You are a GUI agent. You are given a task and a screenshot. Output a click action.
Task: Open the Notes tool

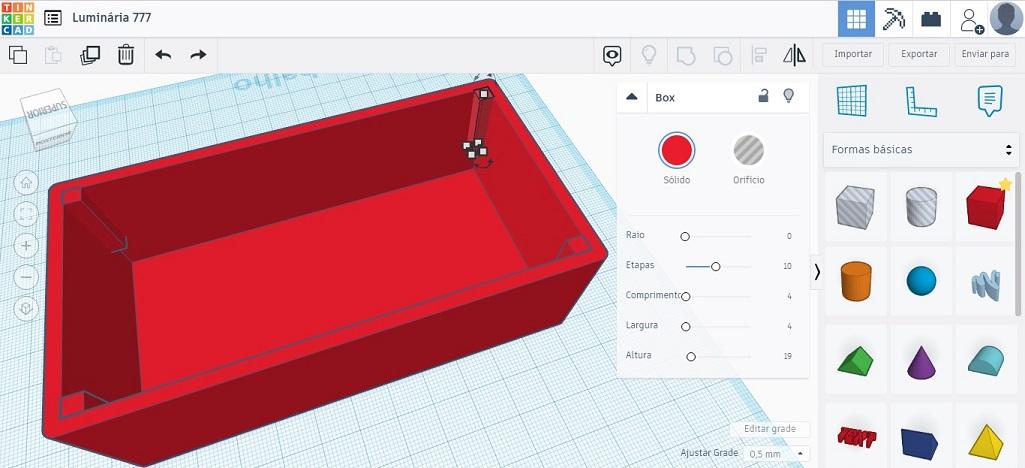[990, 101]
